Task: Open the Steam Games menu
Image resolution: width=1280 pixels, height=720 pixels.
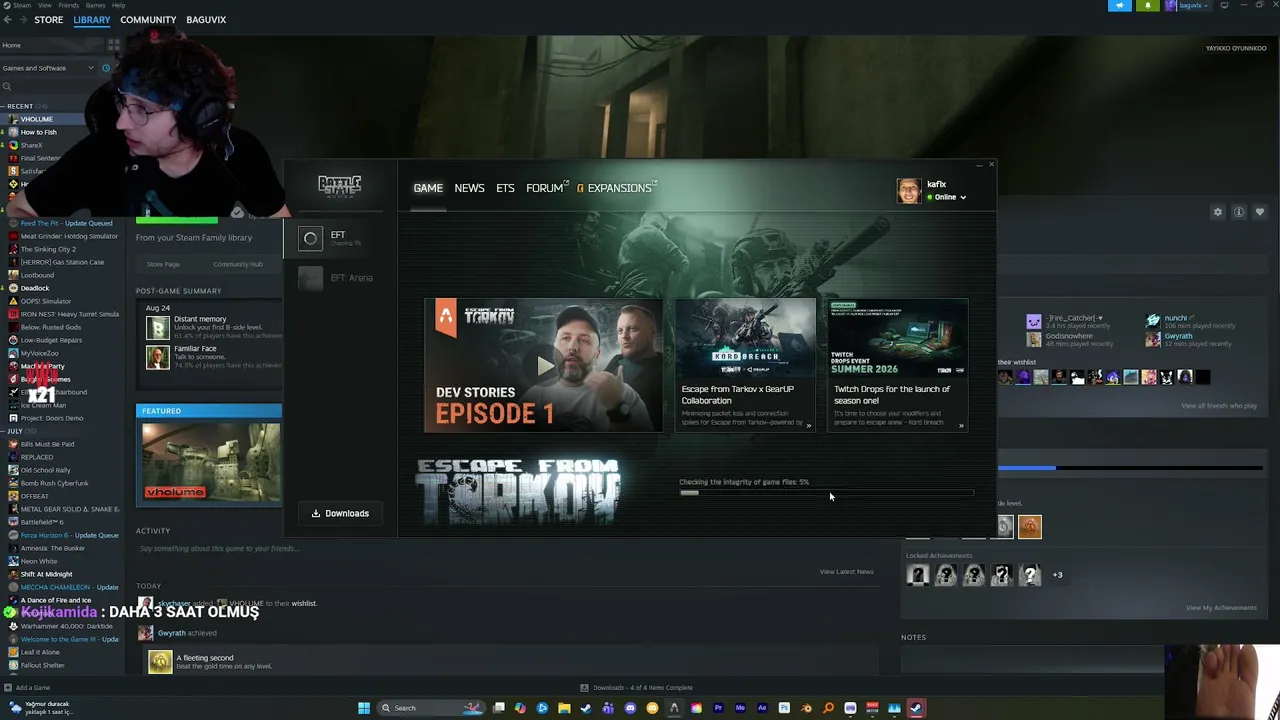Action: click(x=95, y=5)
